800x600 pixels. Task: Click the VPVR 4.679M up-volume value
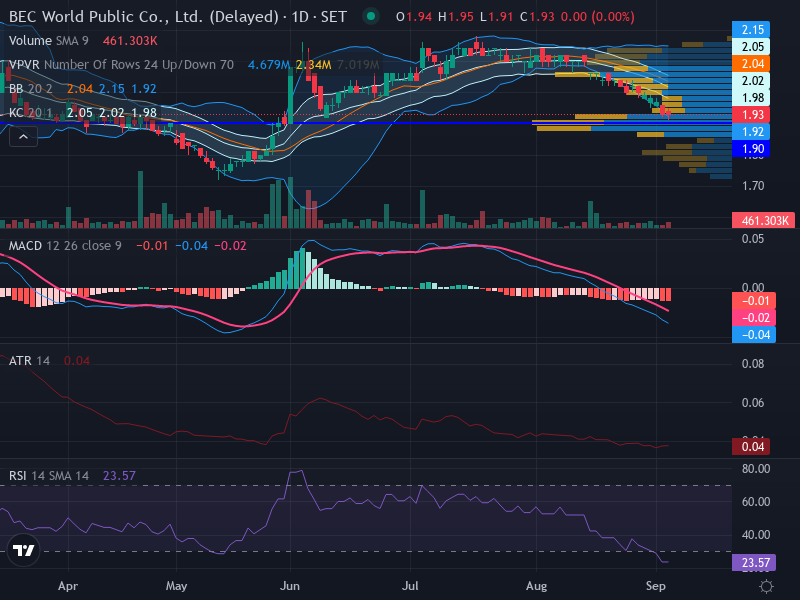pos(269,65)
